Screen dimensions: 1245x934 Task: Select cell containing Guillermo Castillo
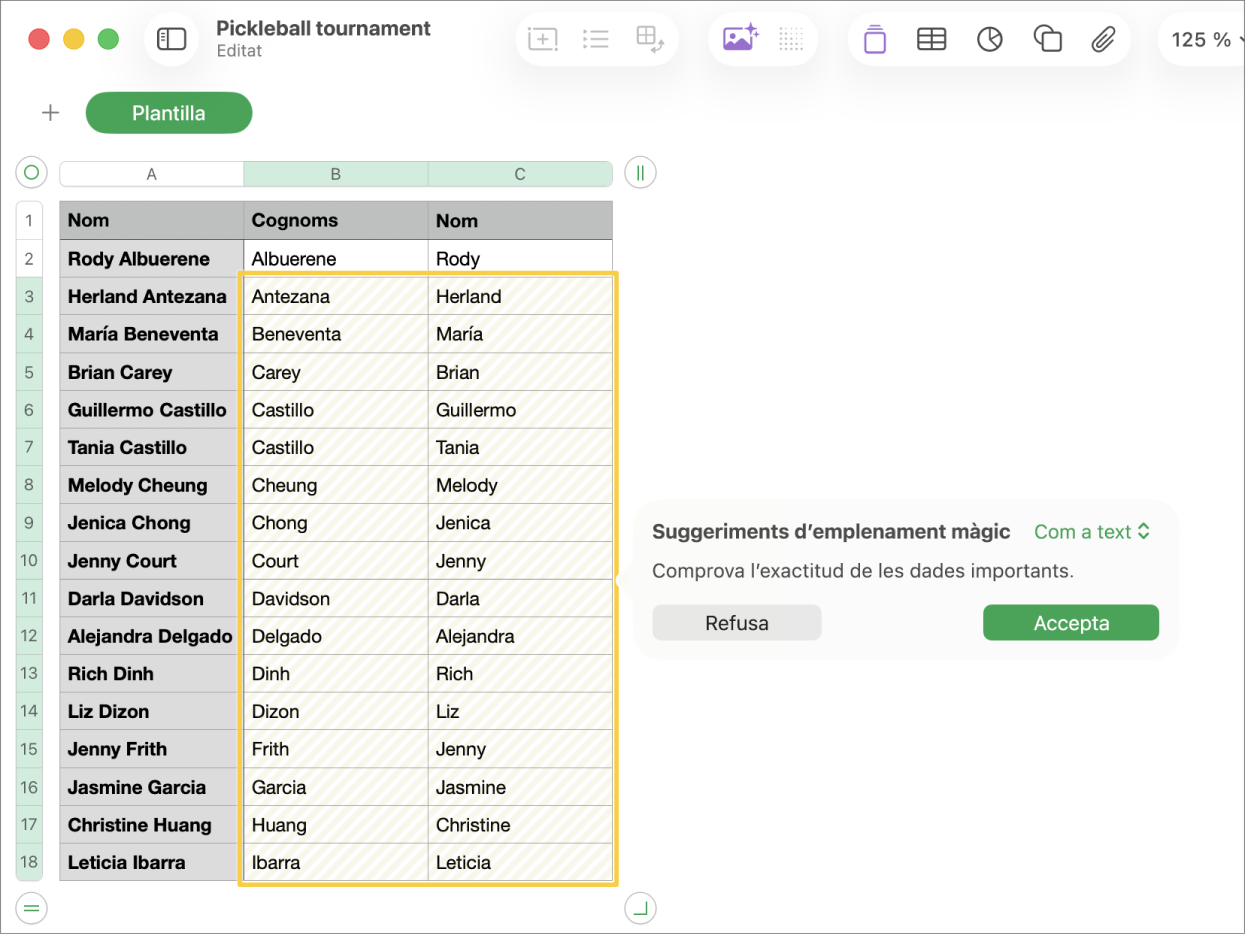pyautogui.click(x=151, y=410)
